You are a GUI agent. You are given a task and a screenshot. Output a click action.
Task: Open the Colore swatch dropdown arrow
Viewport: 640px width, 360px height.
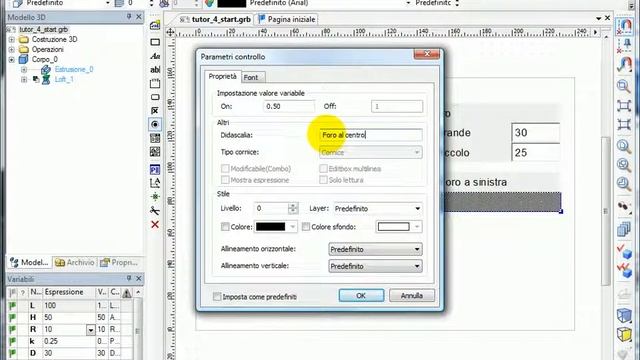292,227
